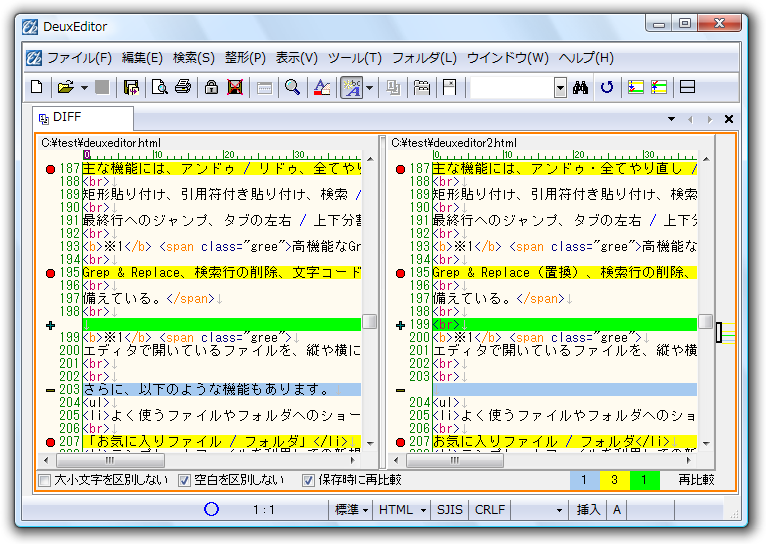Open the ツール(T) menu
766x544 pixels.
(x=354, y=58)
